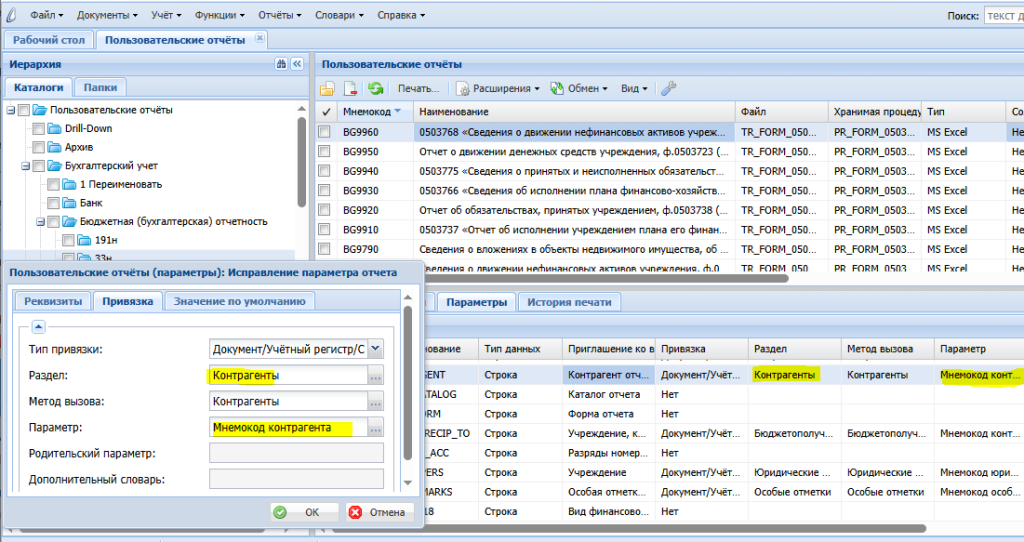The width and height of the screenshot is (1024, 542).
Task: Click the OK button in the dialog
Action: pos(304,512)
